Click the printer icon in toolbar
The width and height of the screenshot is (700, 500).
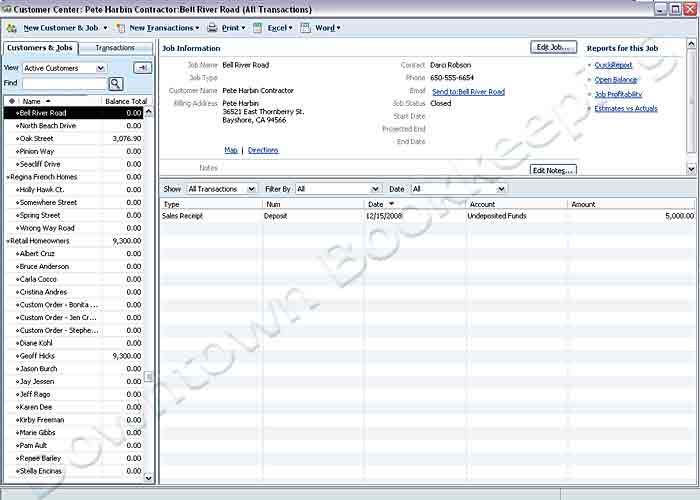[x=212, y=28]
